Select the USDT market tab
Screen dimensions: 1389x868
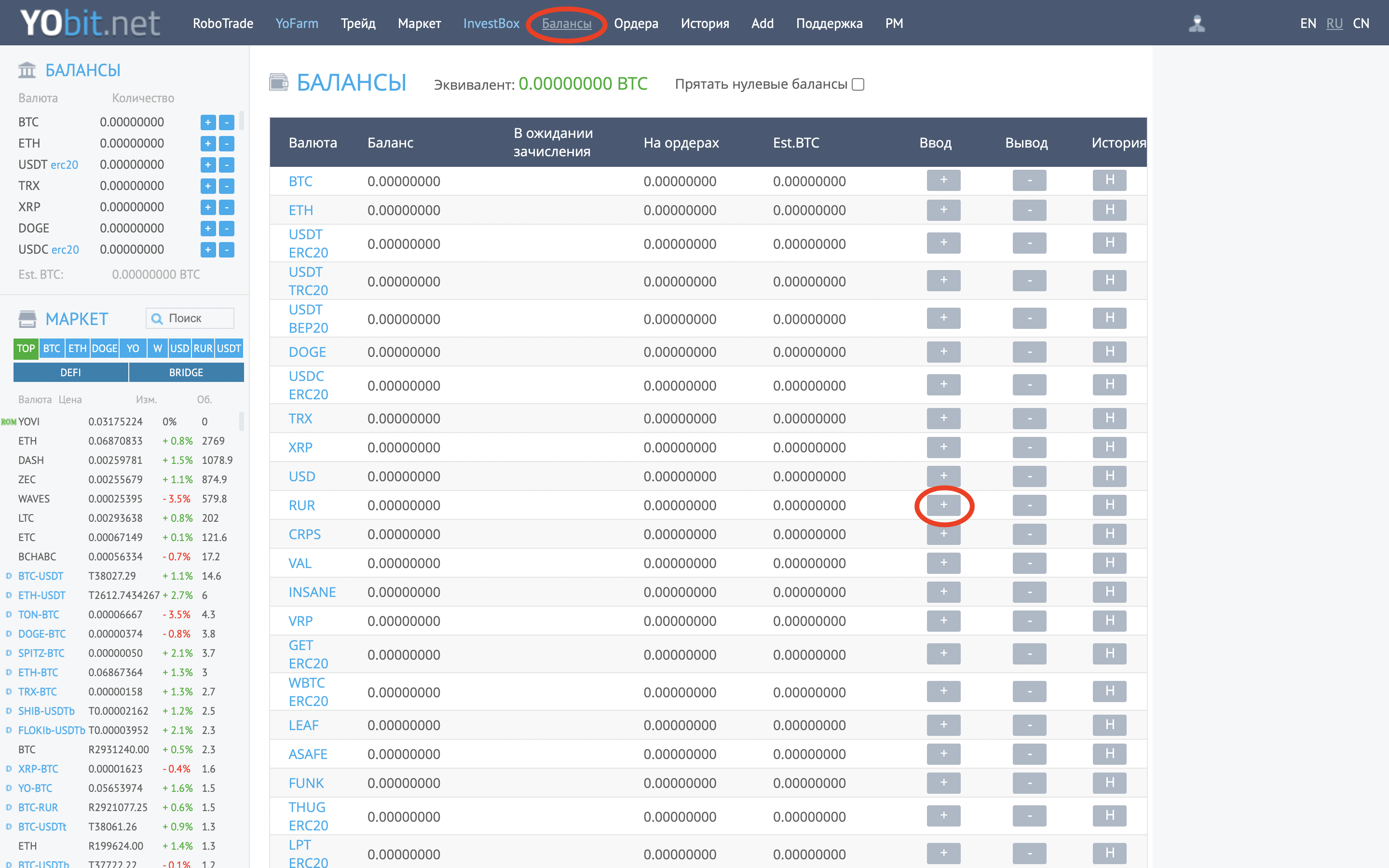coord(229,349)
